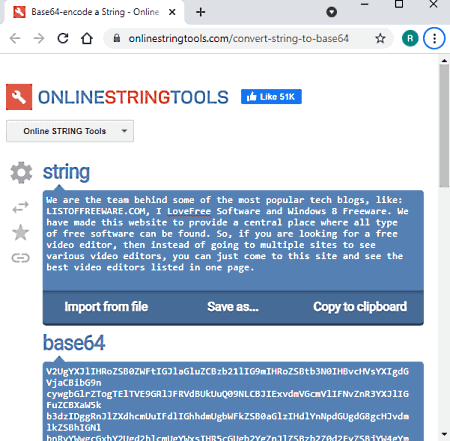Close the Base64-encode a String tab
The width and height of the screenshot is (450, 441).
coord(172,12)
